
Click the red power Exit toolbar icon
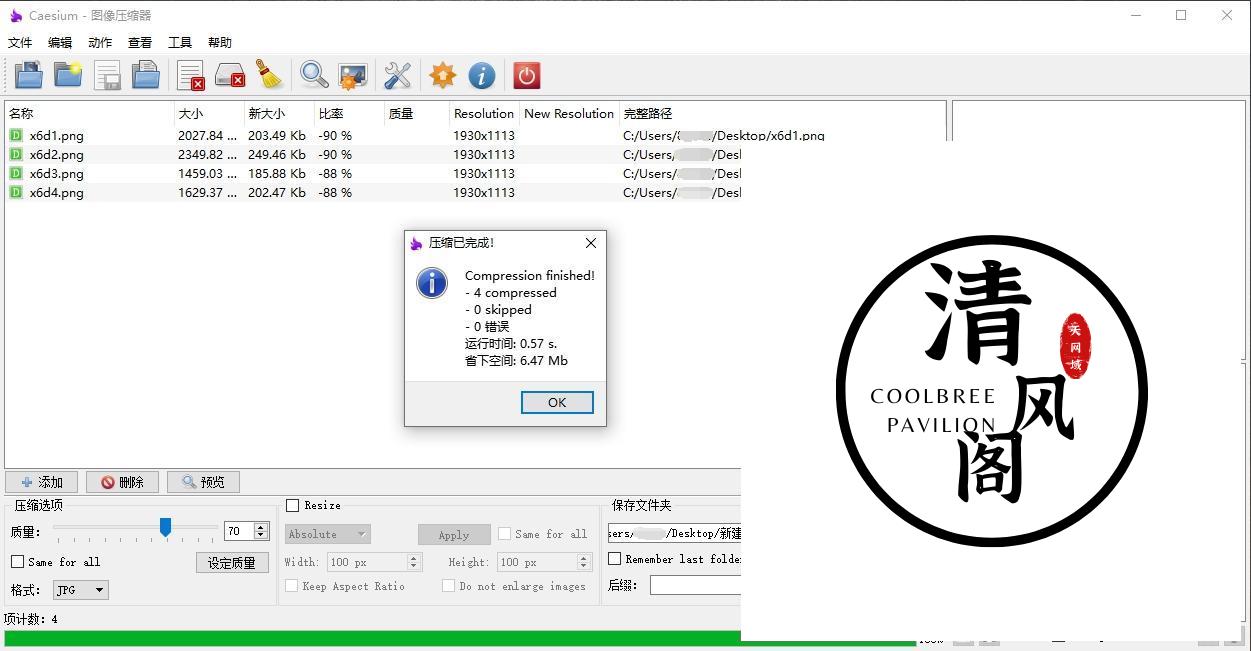[526, 75]
